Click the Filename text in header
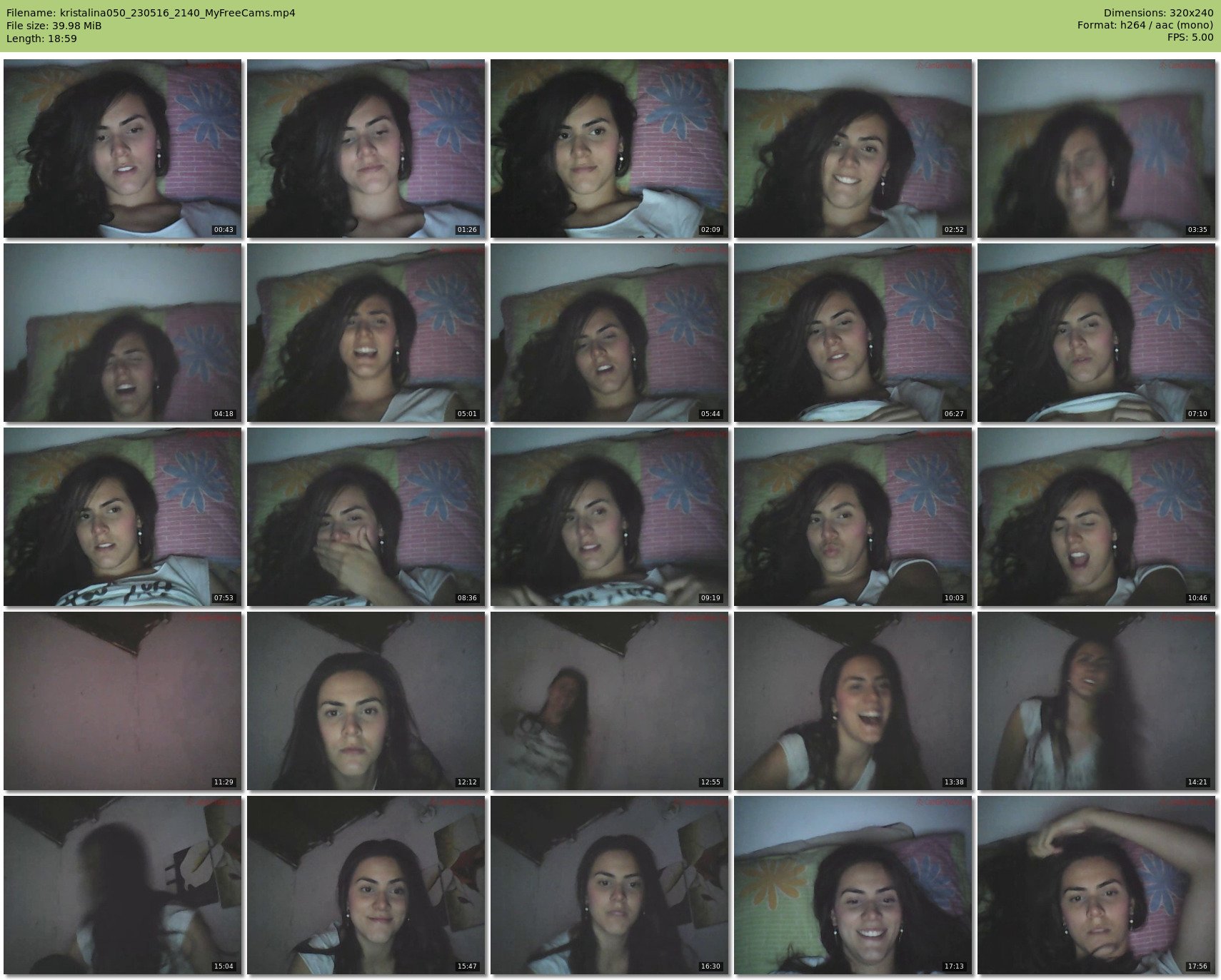This screenshot has height=980, width=1221. click(x=151, y=13)
